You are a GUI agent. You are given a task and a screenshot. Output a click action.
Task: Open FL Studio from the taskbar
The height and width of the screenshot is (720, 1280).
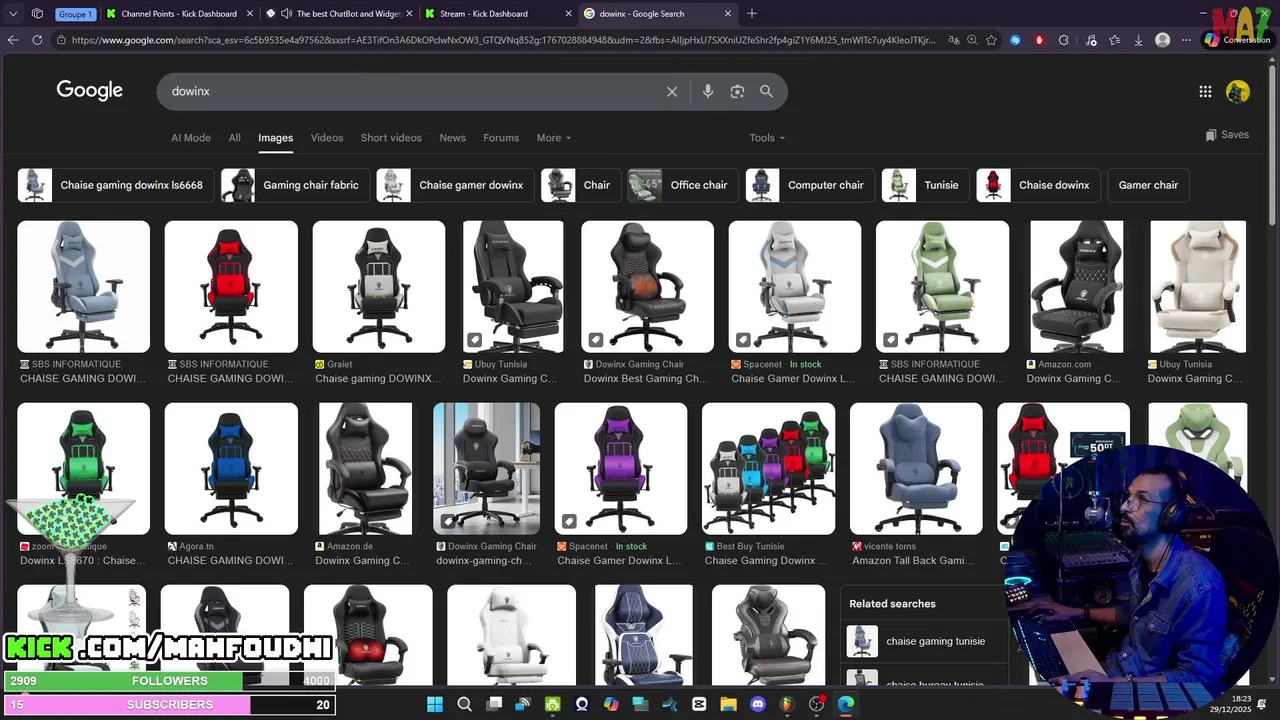click(787, 704)
